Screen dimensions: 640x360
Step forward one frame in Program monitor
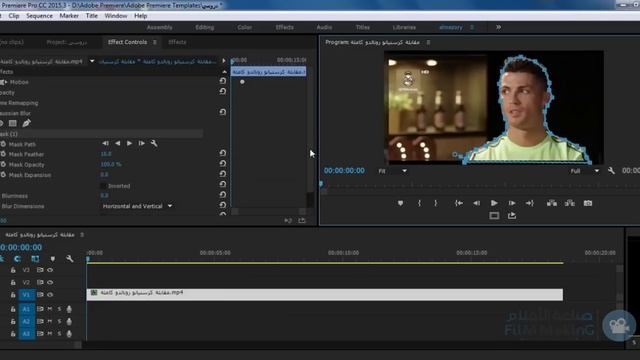point(512,203)
